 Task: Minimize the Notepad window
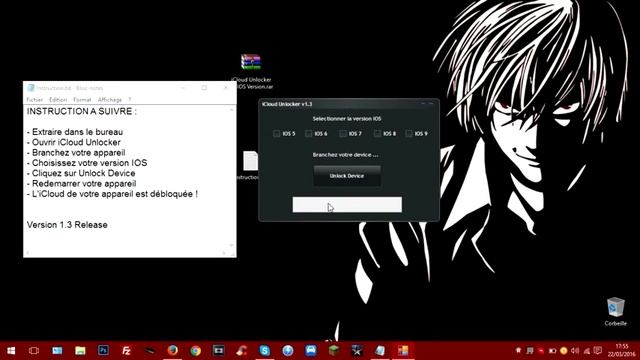[183, 88]
